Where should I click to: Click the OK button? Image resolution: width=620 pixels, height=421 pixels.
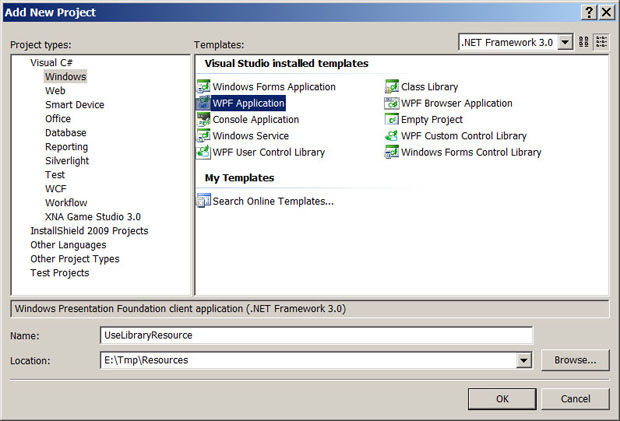(502, 399)
